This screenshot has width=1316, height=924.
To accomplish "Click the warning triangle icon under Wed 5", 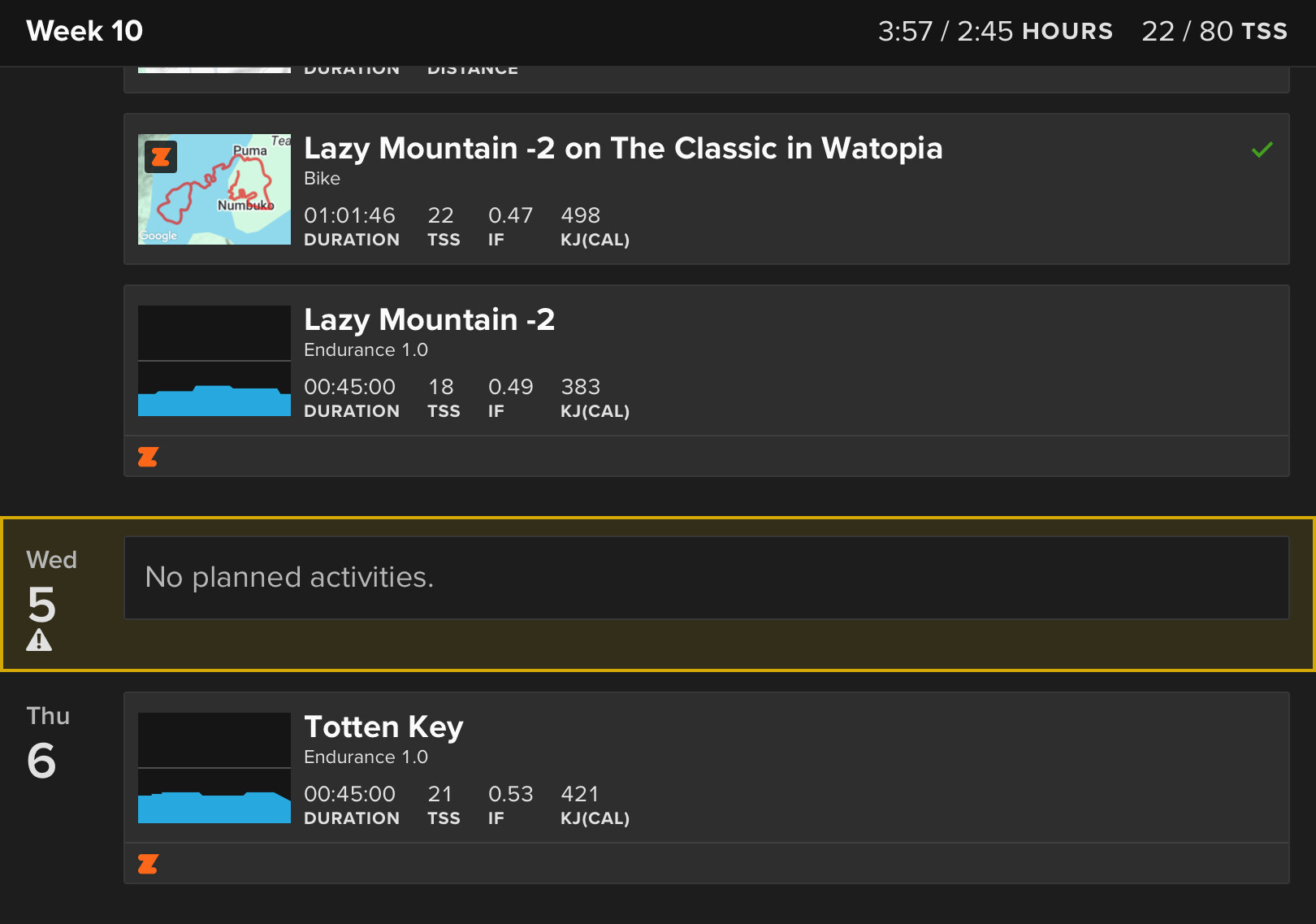I will (39, 641).
